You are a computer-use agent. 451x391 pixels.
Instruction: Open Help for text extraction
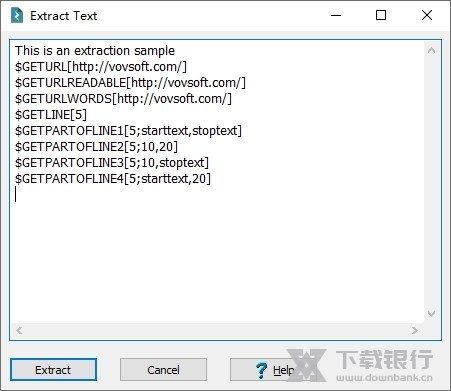tap(273, 369)
